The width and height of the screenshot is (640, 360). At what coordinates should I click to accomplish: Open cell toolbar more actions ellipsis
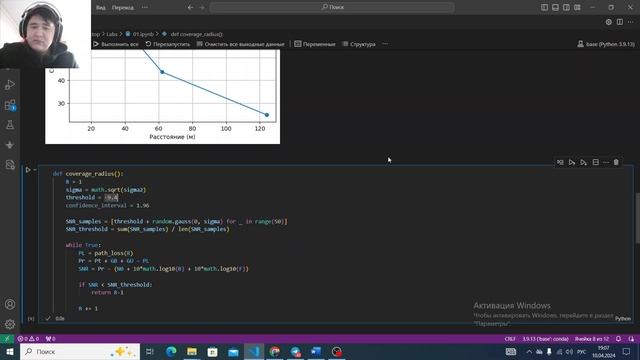pos(606,162)
